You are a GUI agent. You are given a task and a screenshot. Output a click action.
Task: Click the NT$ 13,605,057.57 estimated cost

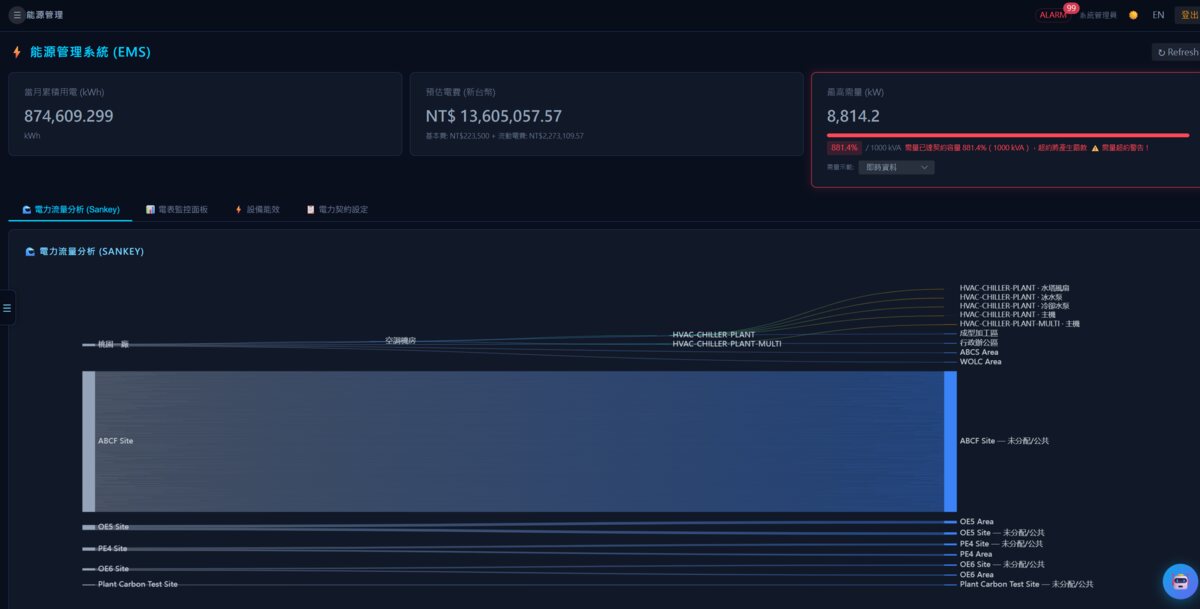tap(494, 116)
